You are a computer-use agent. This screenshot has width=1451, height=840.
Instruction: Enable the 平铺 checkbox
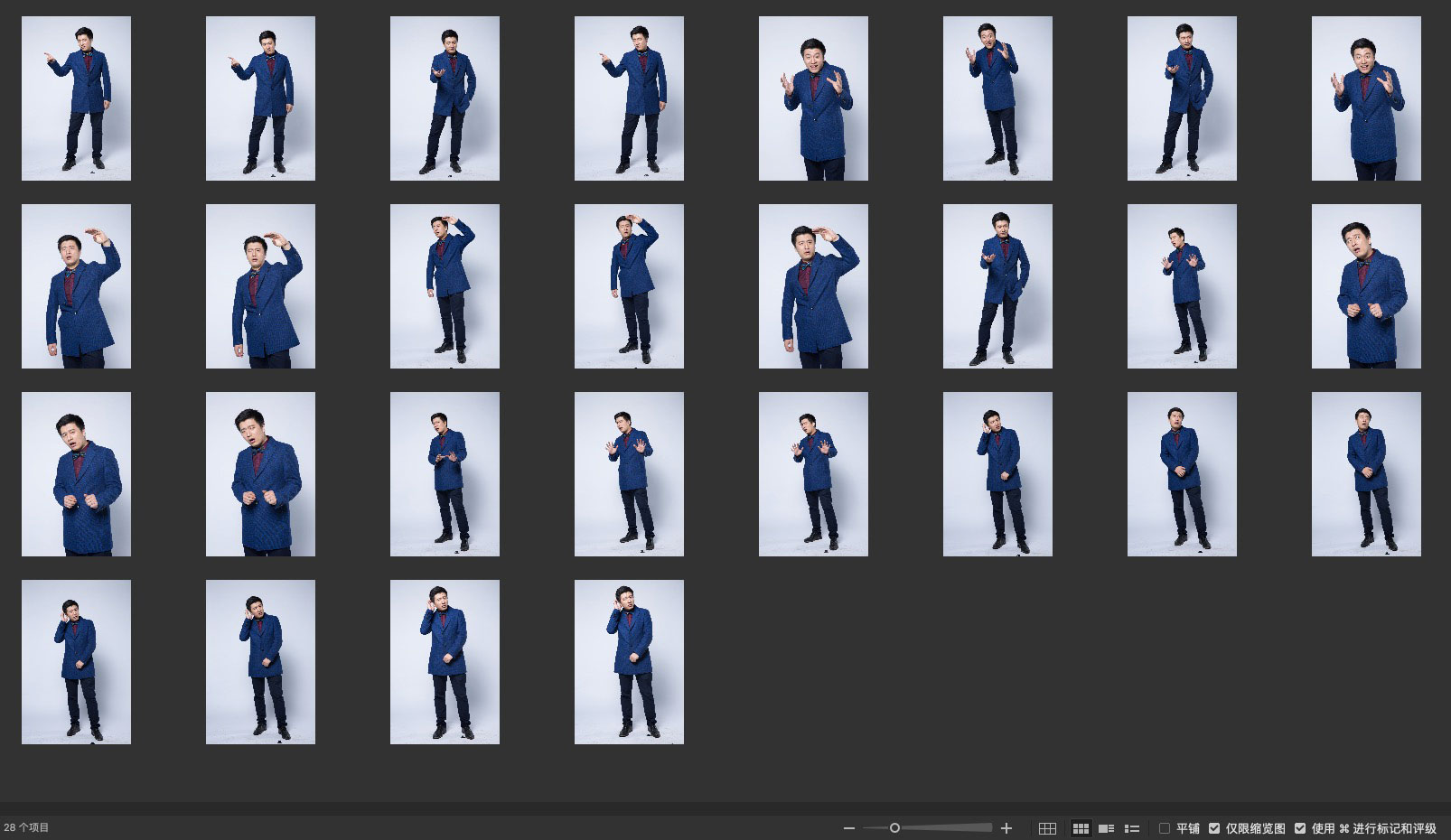[1165, 828]
